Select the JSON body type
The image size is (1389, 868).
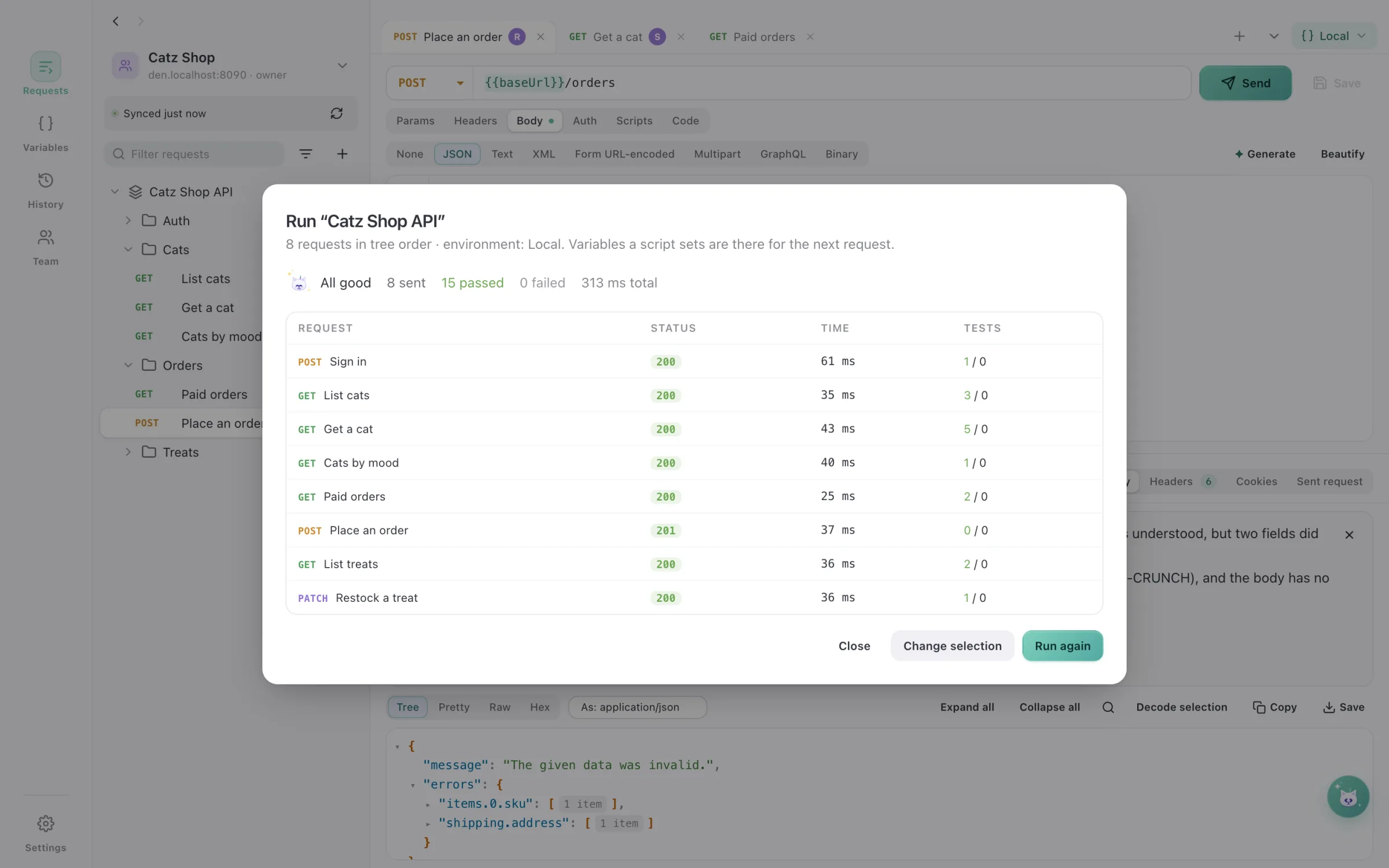[x=457, y=154]
